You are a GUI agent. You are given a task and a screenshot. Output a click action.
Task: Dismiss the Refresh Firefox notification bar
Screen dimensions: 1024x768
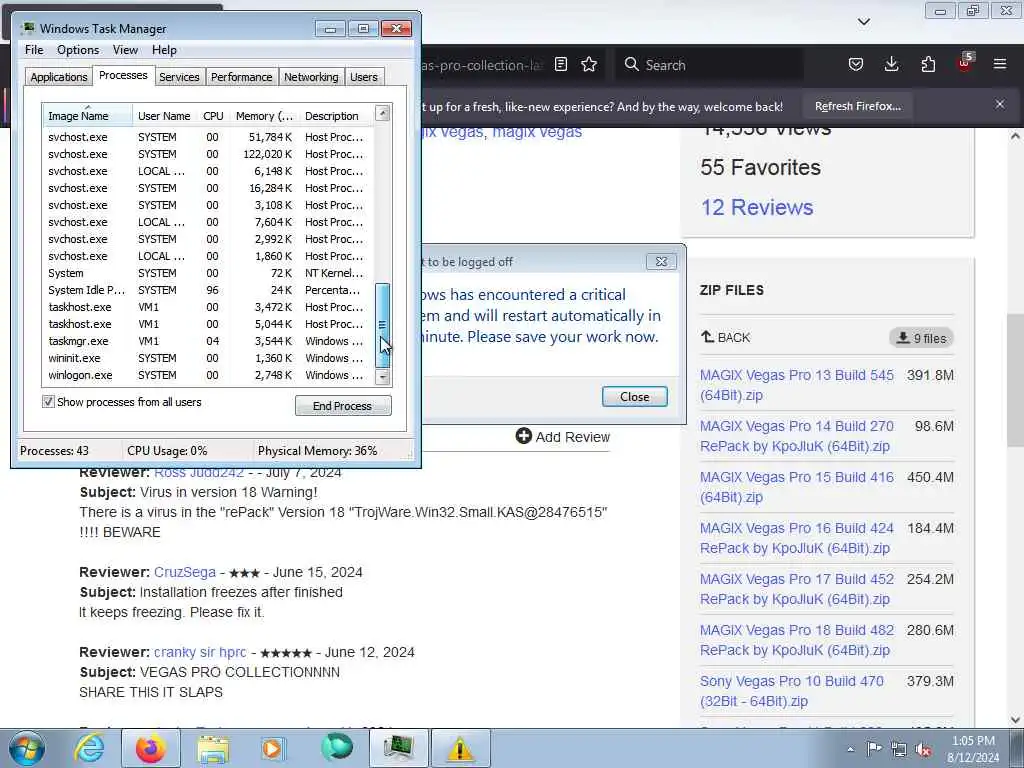pos(1000,104)
